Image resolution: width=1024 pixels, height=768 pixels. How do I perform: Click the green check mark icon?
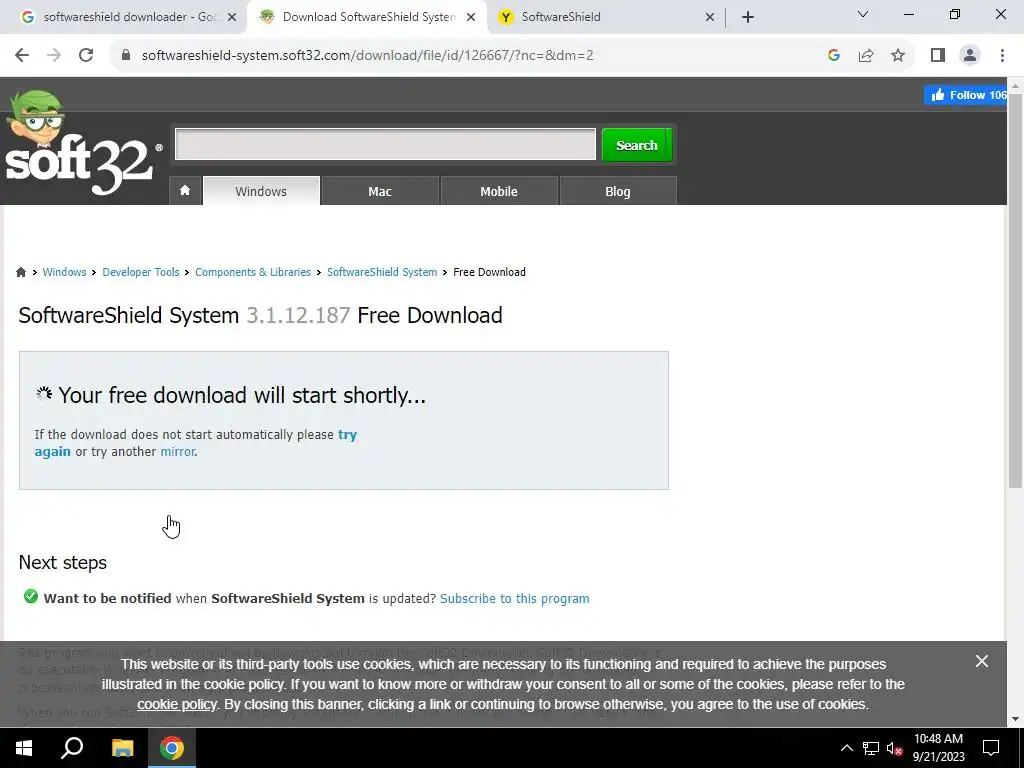(30, 596)
